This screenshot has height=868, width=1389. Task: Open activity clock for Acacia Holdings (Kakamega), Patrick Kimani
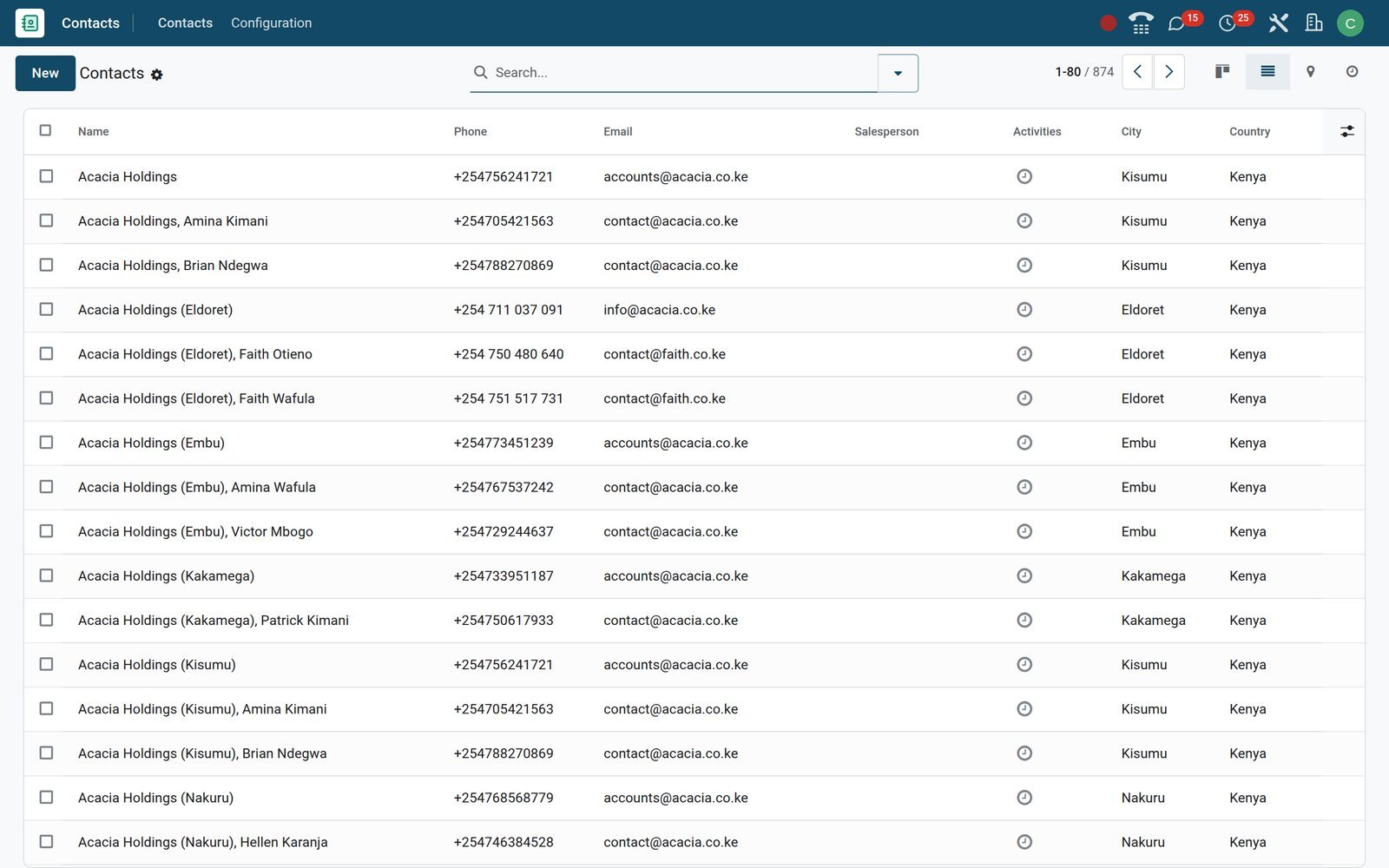pyautogui.click(x=1024, y=620)
